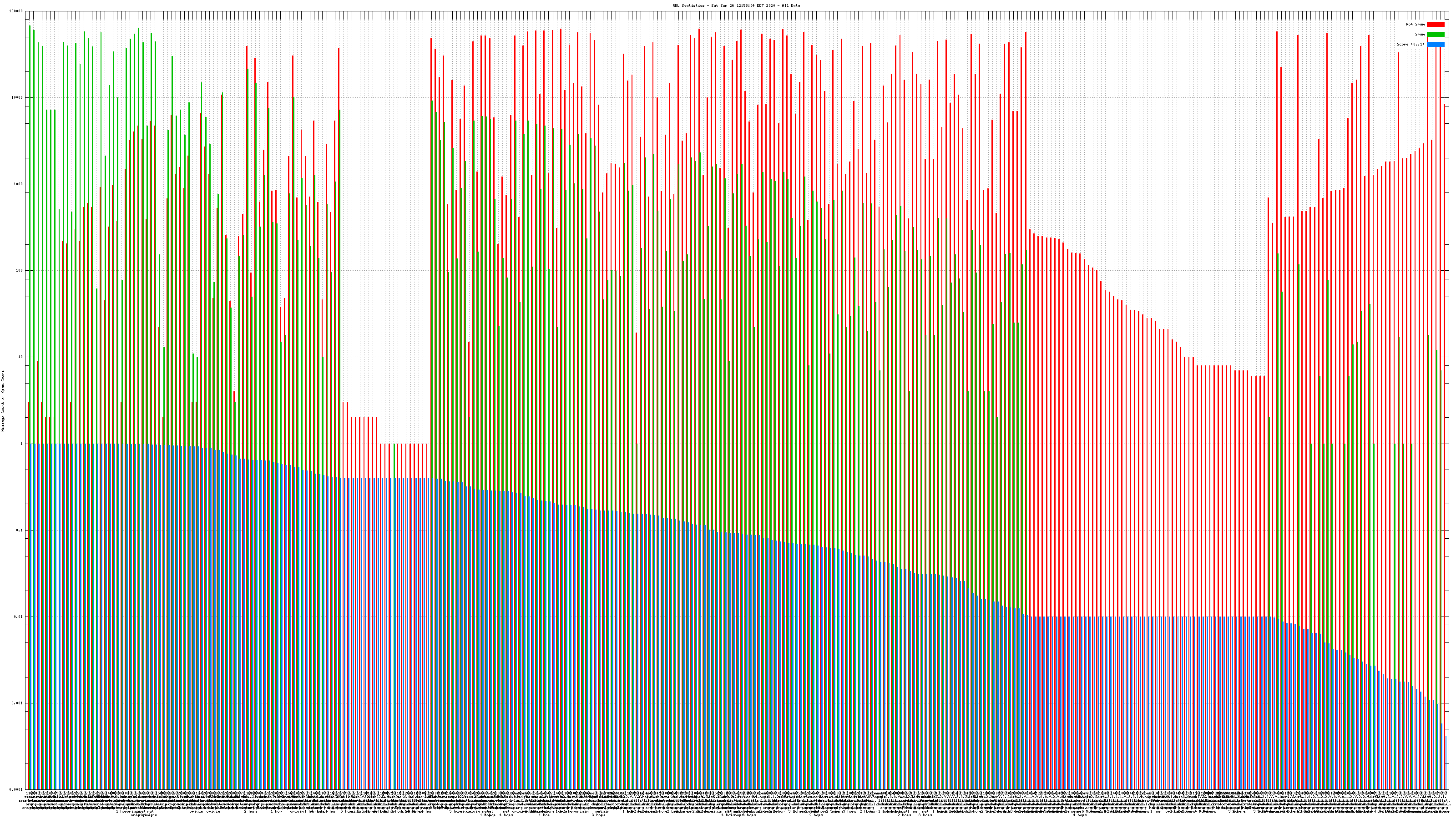This screenshot has height=819, width=1456.
Task: Click the last blue score bar at far right
Action: pyautogui.click(x=1446, y=763)
